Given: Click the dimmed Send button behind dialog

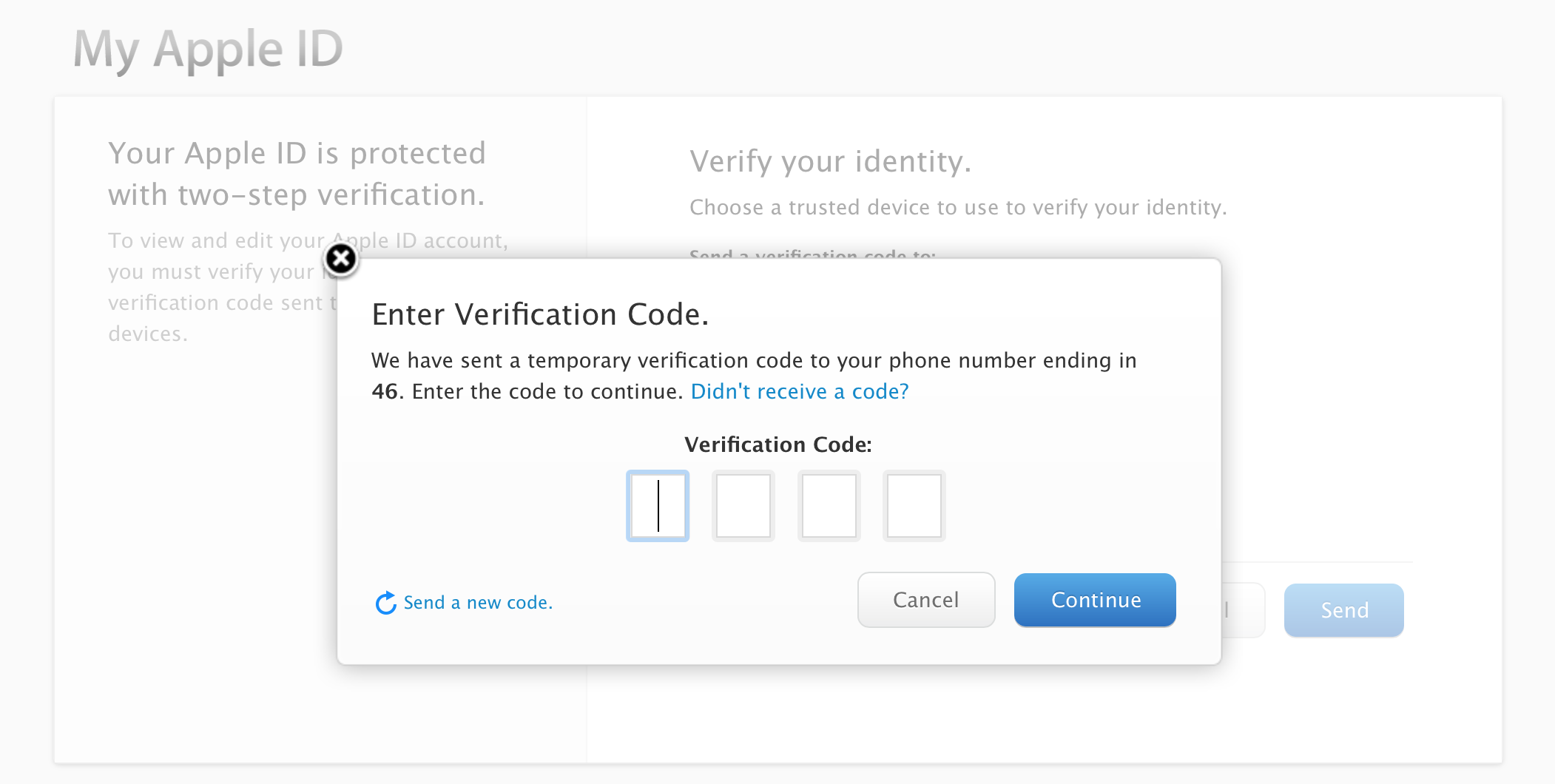Looking at the screenshot, I should tap(1344, 610).
